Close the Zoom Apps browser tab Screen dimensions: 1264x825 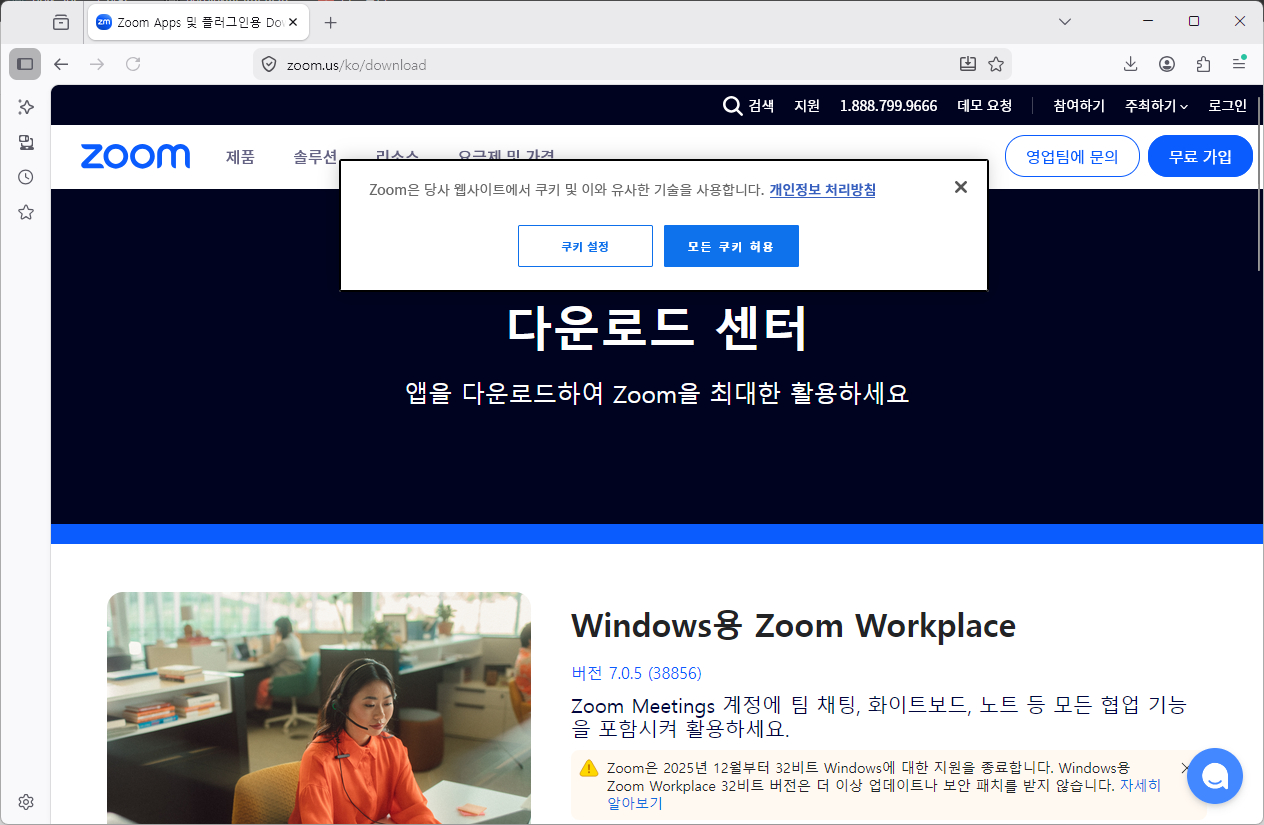point(293,22)
